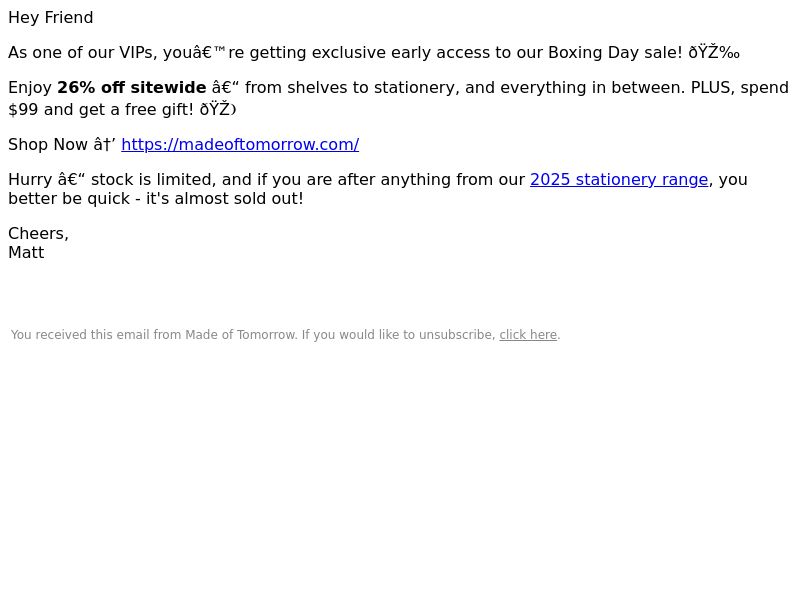Click the garbled arrow symbol after 'Shop Now'
Image resolution: width=800 pixels, height=600 pixels.
(x=105, y=144)
